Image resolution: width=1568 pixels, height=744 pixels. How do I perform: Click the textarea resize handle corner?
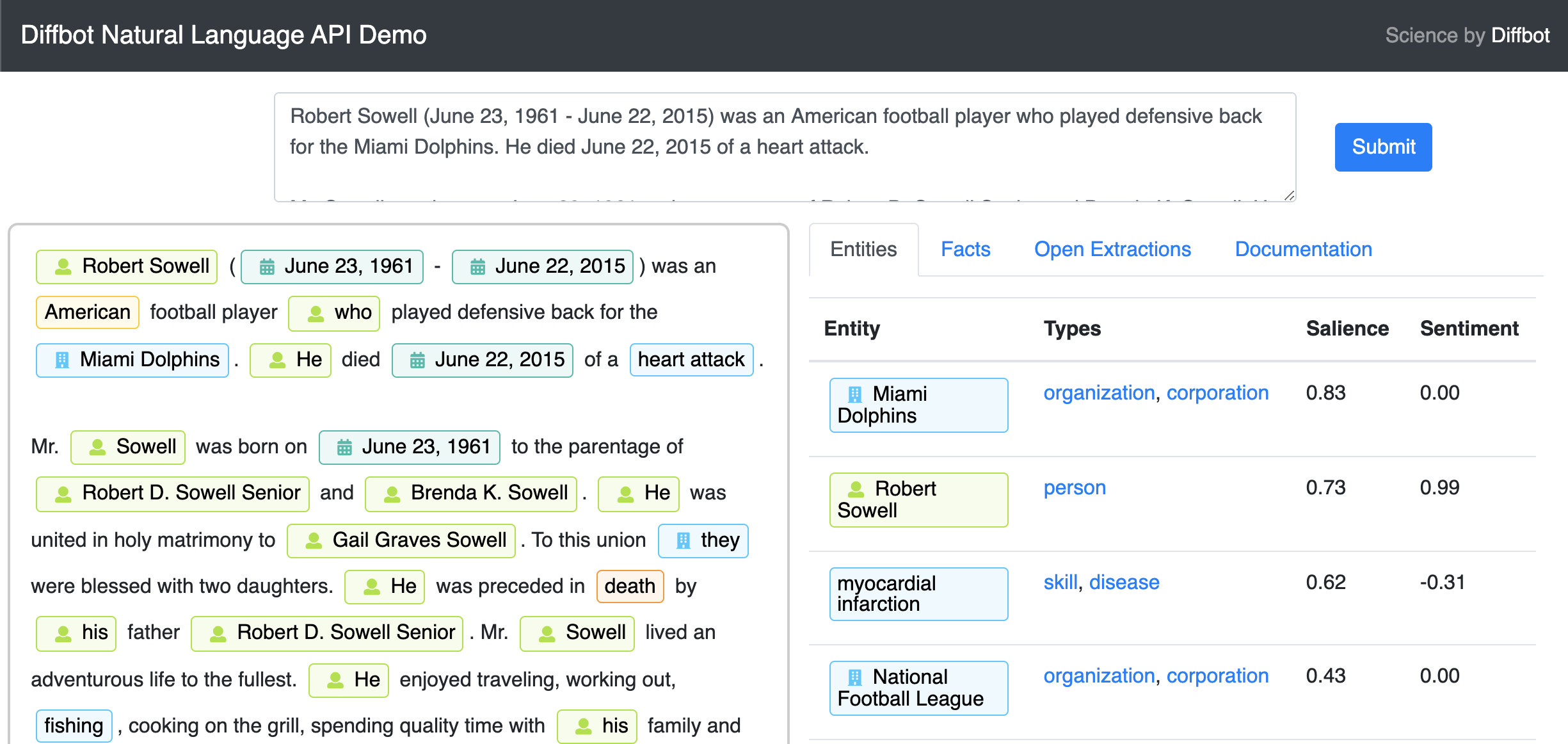[x=1289, y=195]
